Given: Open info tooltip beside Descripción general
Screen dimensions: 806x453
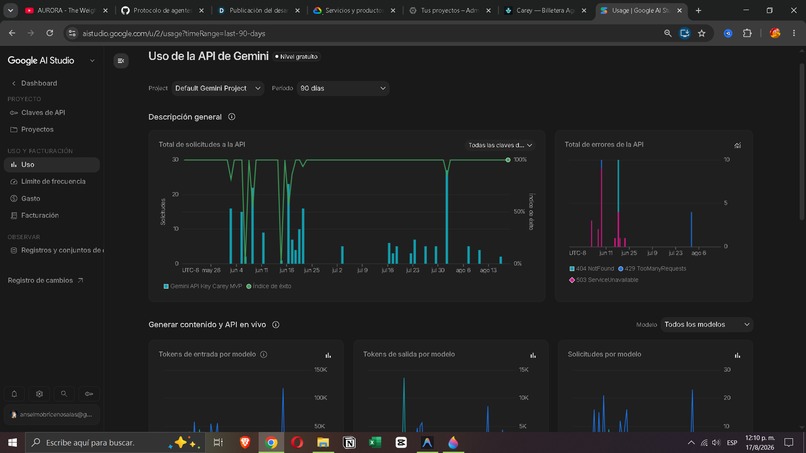Looking at the screenshot, I should pos(232,117).
